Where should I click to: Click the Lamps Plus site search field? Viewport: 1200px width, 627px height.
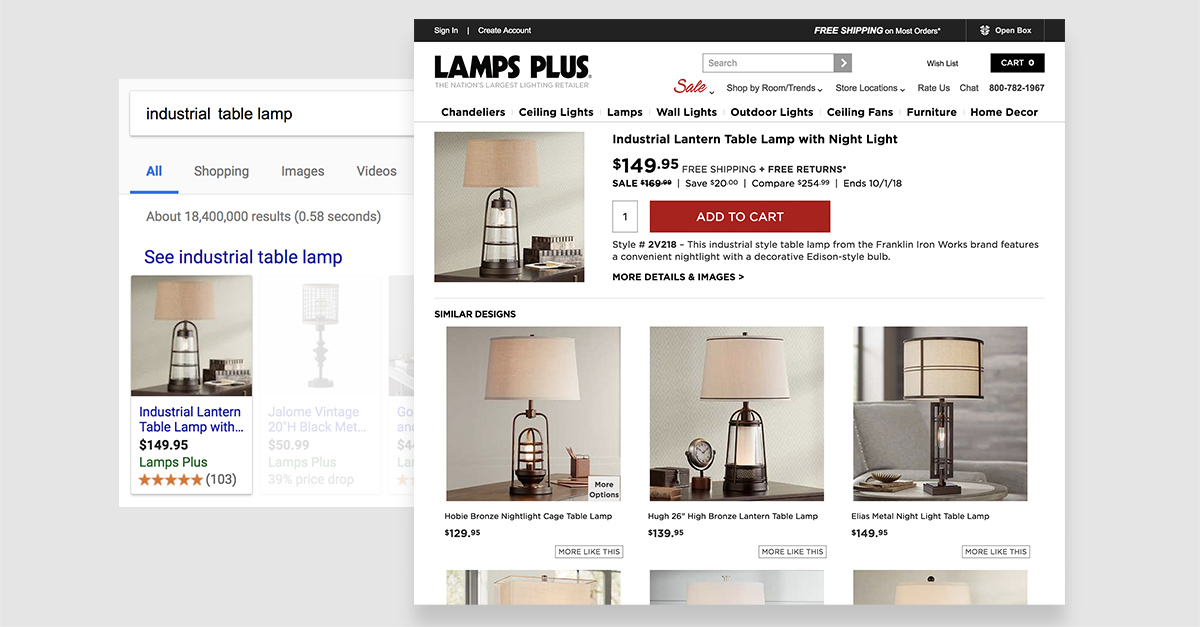(769, 63)
